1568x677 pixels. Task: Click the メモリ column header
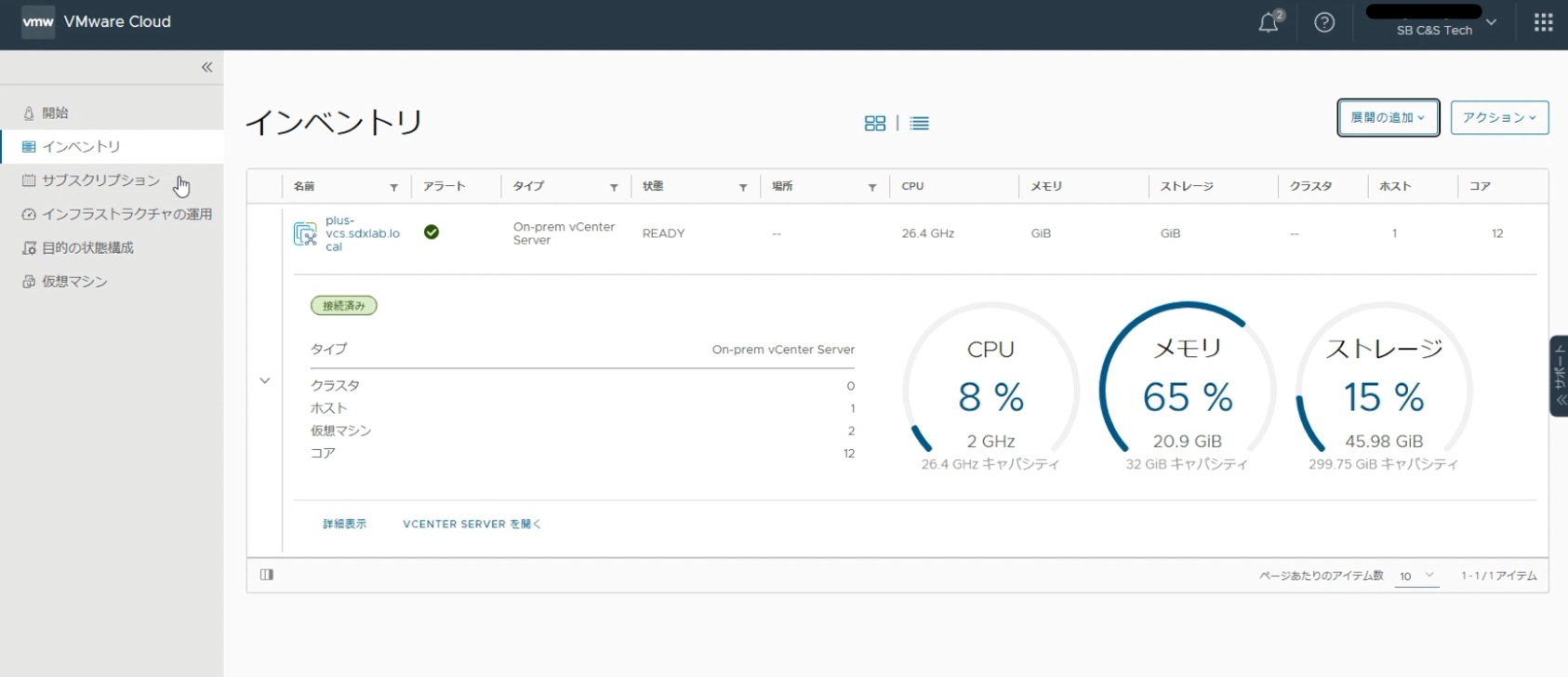[1046, 186]
